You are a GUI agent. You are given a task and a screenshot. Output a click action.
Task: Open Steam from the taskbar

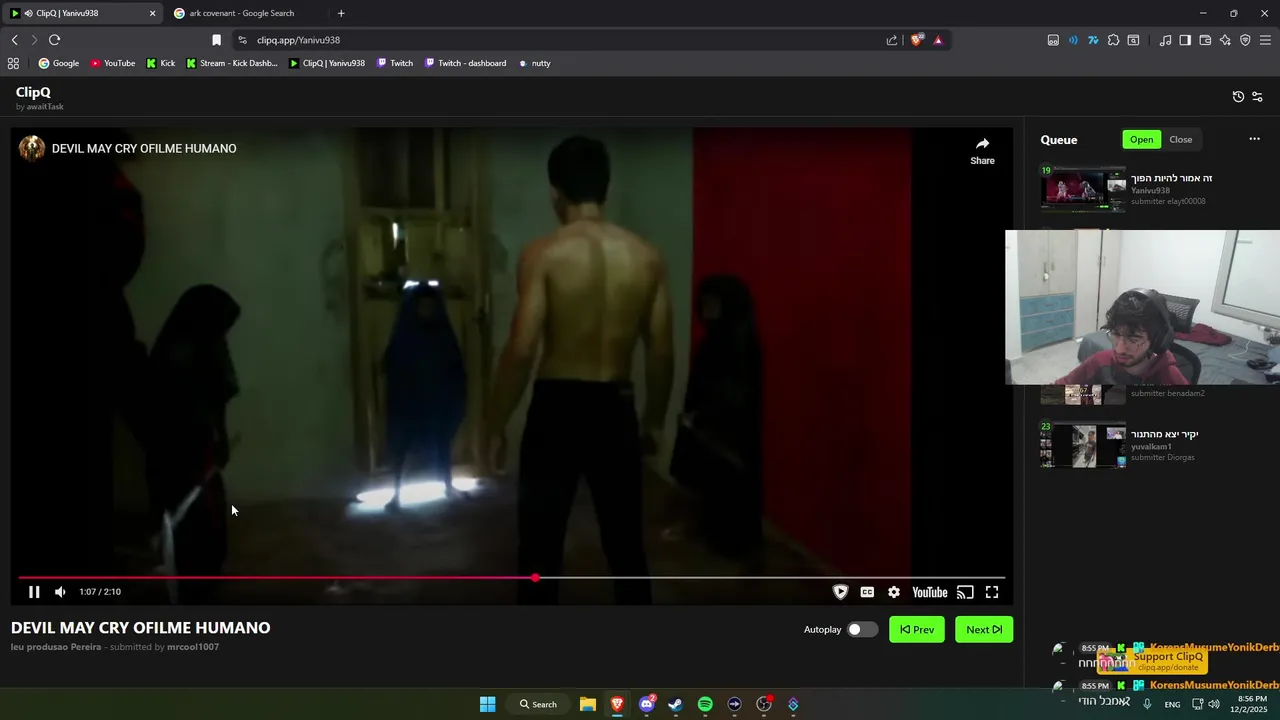(x=675, y=704)
